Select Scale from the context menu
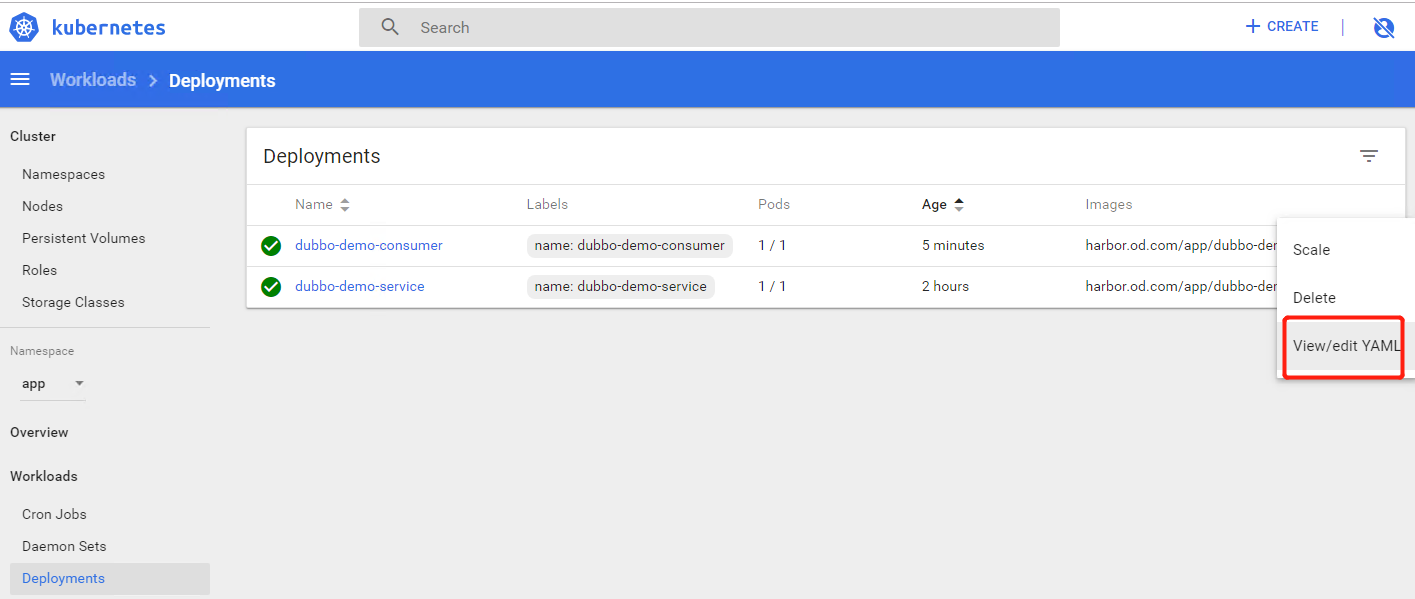The height and width of the screenshot is (599, 1415). coord(1311,250)
